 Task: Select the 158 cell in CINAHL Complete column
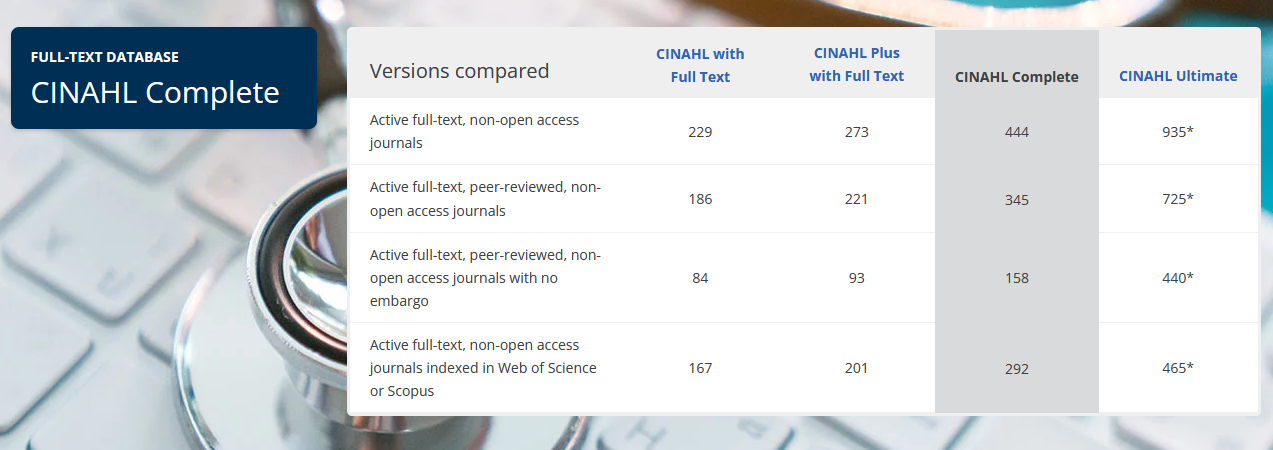coord(1016,278)
